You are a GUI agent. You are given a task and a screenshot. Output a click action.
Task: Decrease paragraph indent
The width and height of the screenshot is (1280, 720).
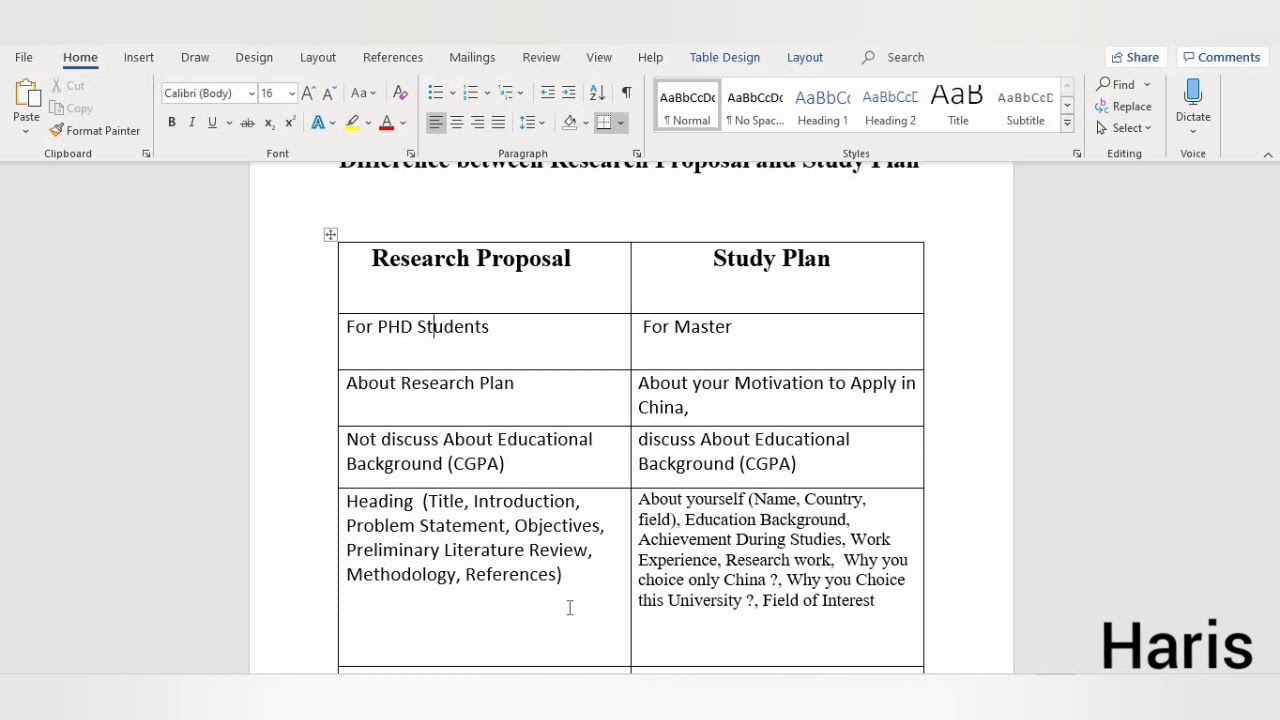click(x=547, y=93)
